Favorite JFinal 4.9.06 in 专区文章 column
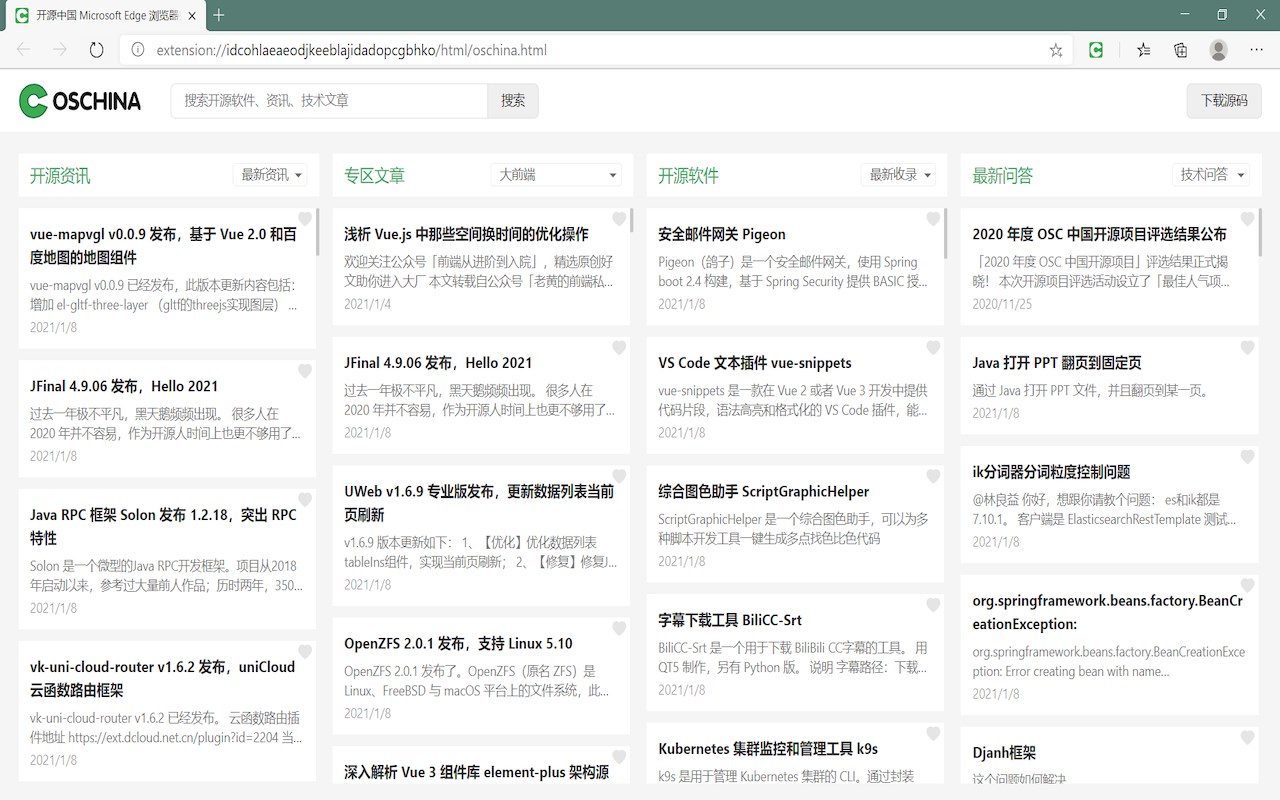Viewport: 1280px width, 800px height. click(619, 348)
